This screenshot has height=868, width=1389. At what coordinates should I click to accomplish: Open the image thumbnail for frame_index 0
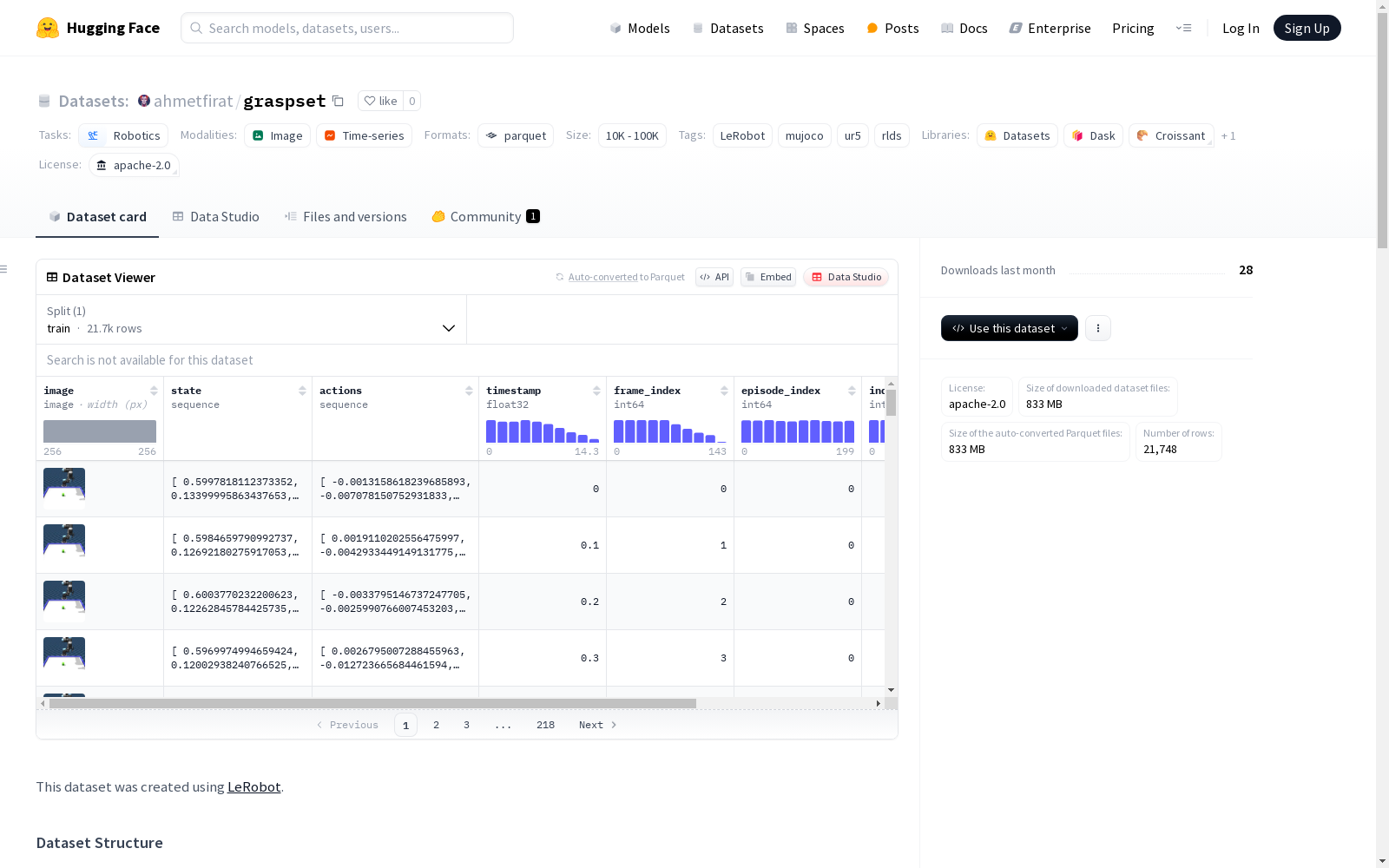[x=64, y=489]
